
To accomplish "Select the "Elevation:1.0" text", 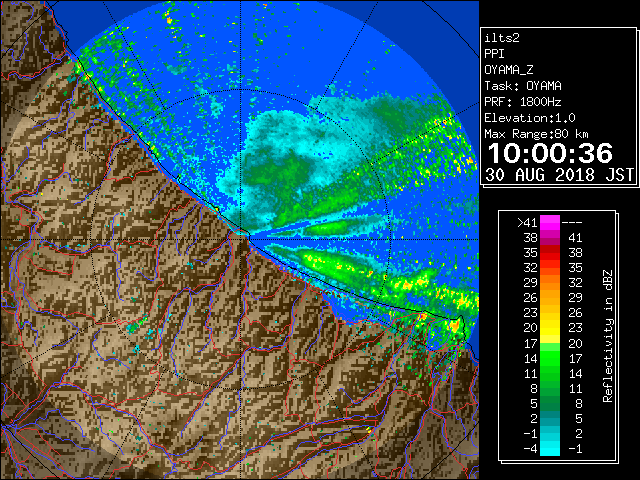I will tap(530, 118).
